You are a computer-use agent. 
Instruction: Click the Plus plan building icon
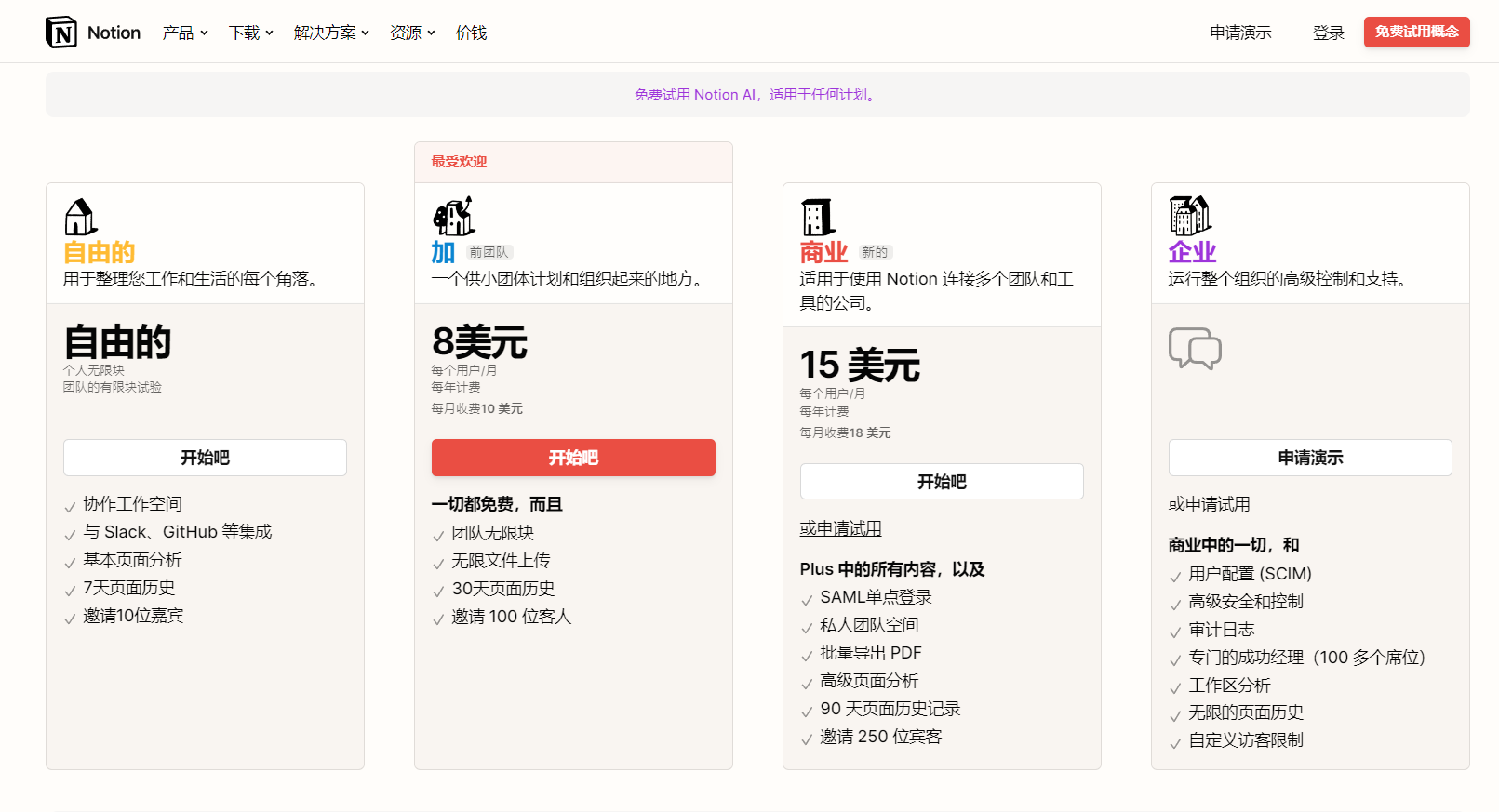[x=454, y=217]
